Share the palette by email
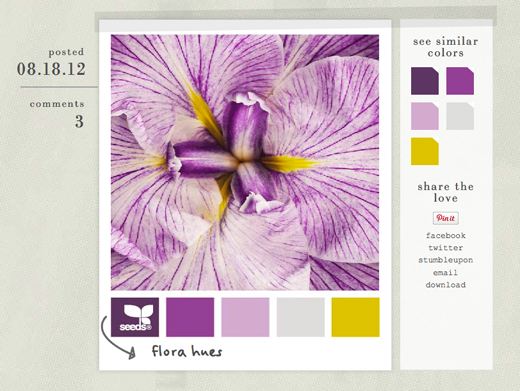 coord(445,273)
